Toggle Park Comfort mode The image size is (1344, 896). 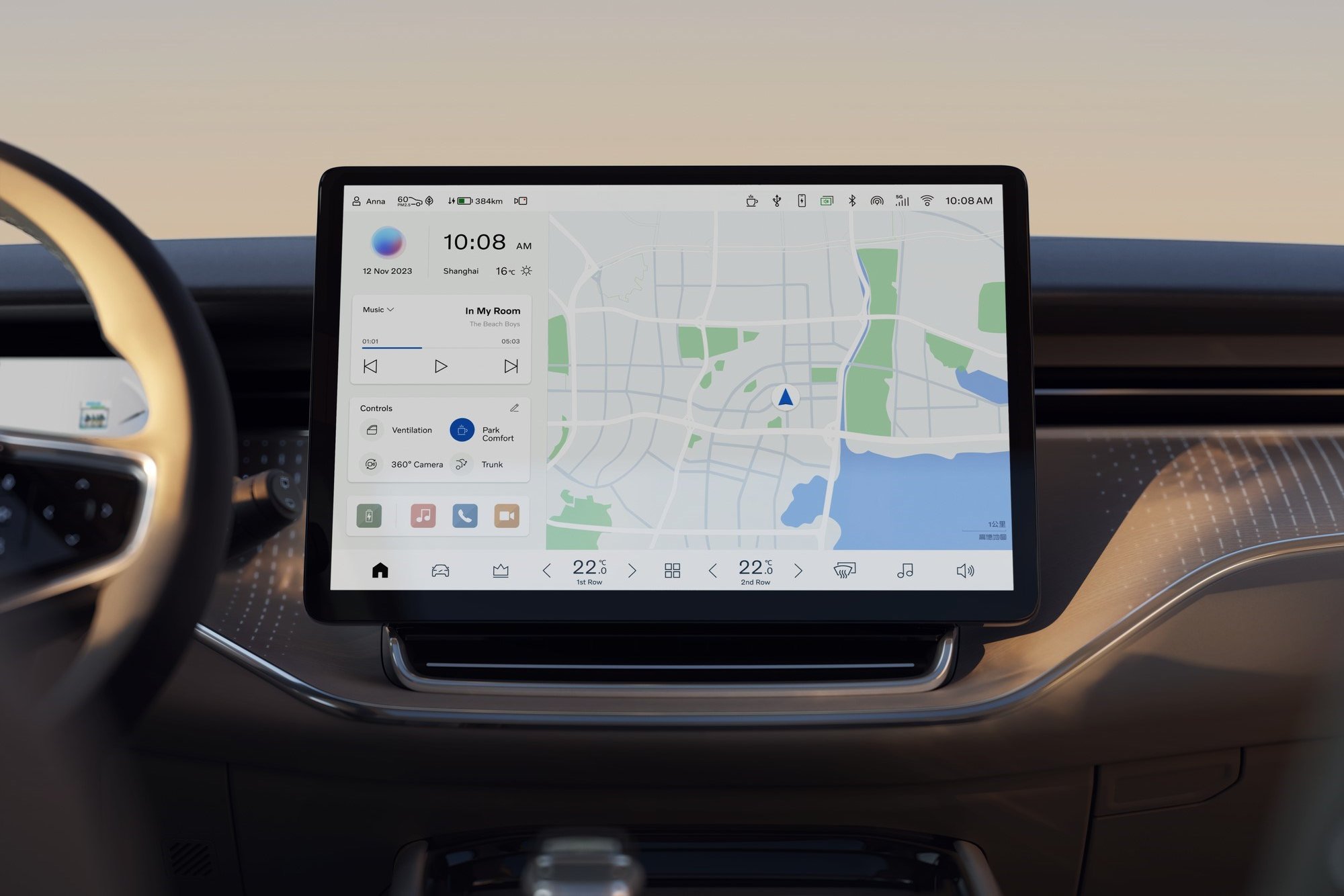pyautogui.click(x=462, y=430)
